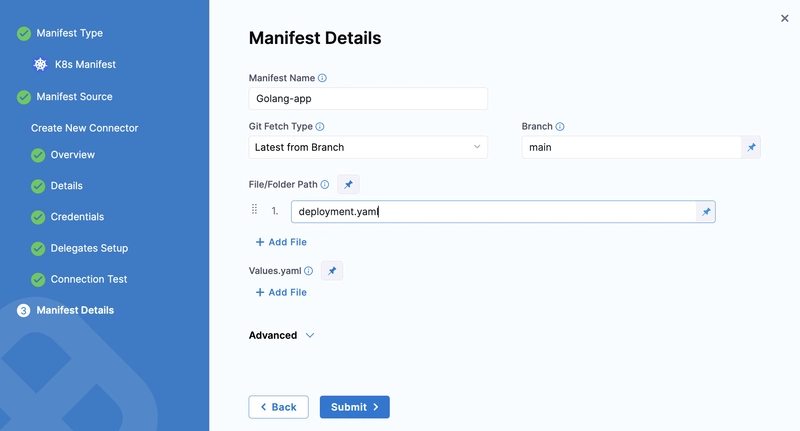Open the Details connector step
The width and height of the screenshot is (800, 431).
[66, 186]
